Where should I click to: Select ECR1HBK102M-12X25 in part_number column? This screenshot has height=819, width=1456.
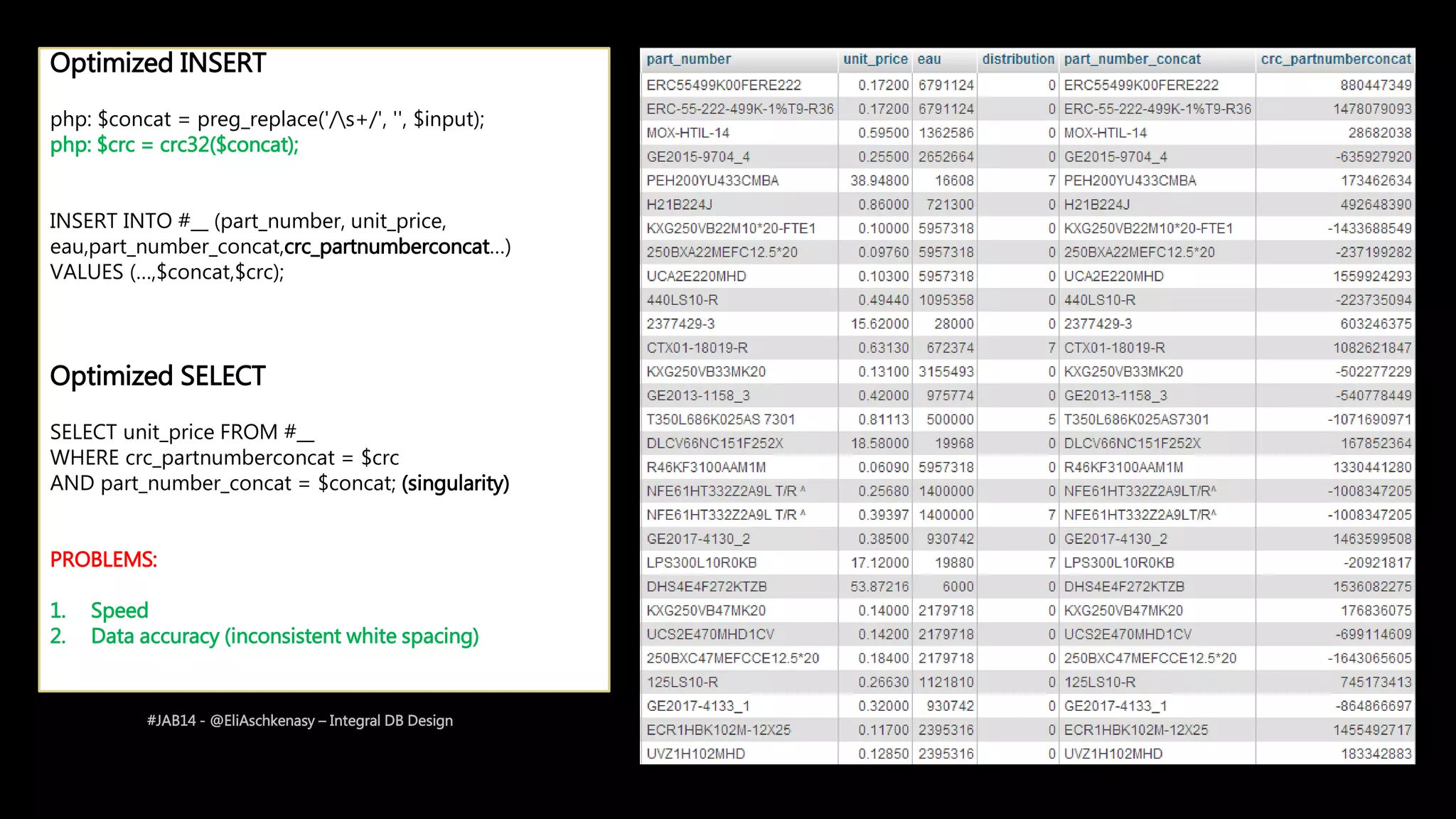coord(718,730)
